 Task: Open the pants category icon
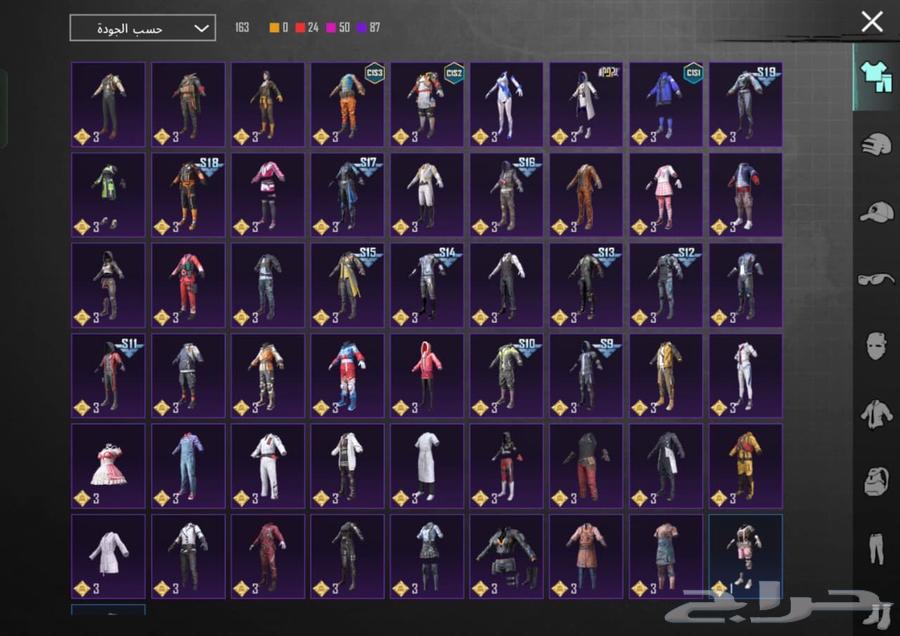[876, 548]
